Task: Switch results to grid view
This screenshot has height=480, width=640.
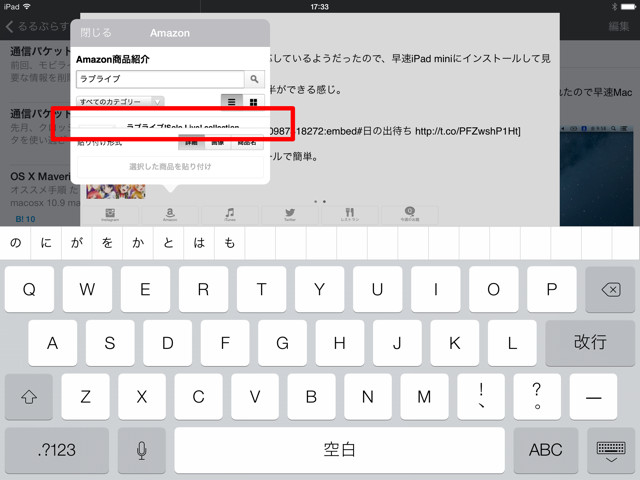Action: pos(253,102)
